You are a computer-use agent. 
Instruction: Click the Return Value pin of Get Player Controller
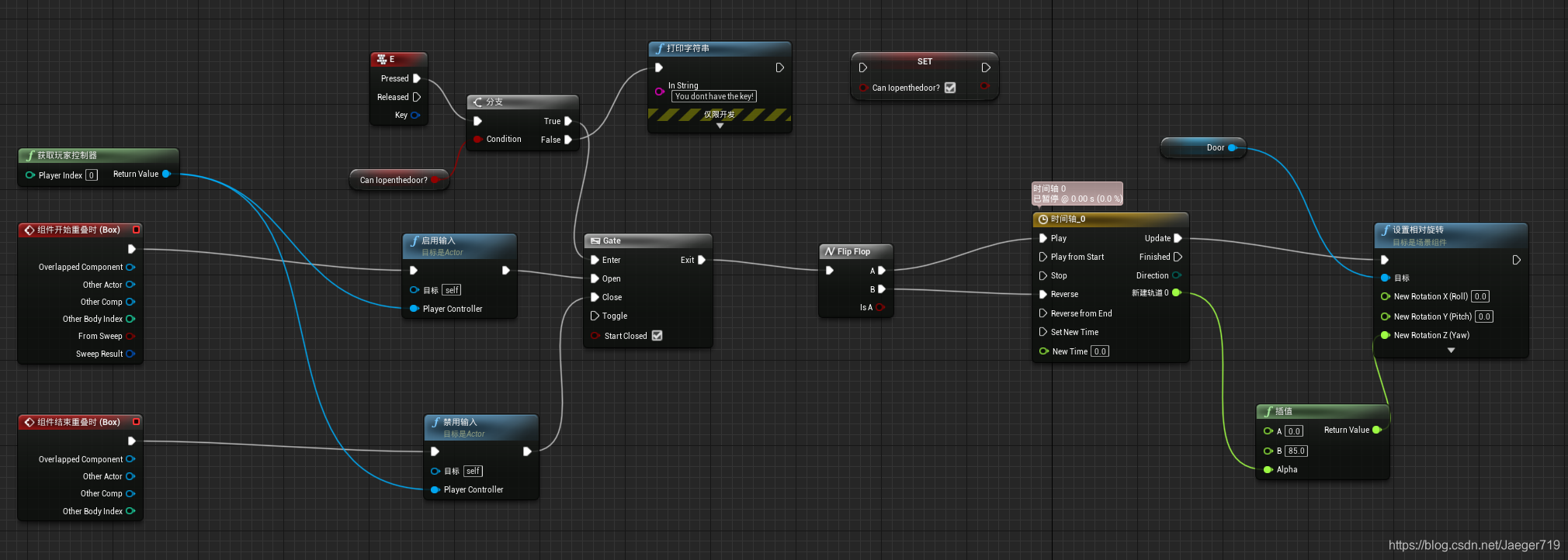(x=166, y=174)
